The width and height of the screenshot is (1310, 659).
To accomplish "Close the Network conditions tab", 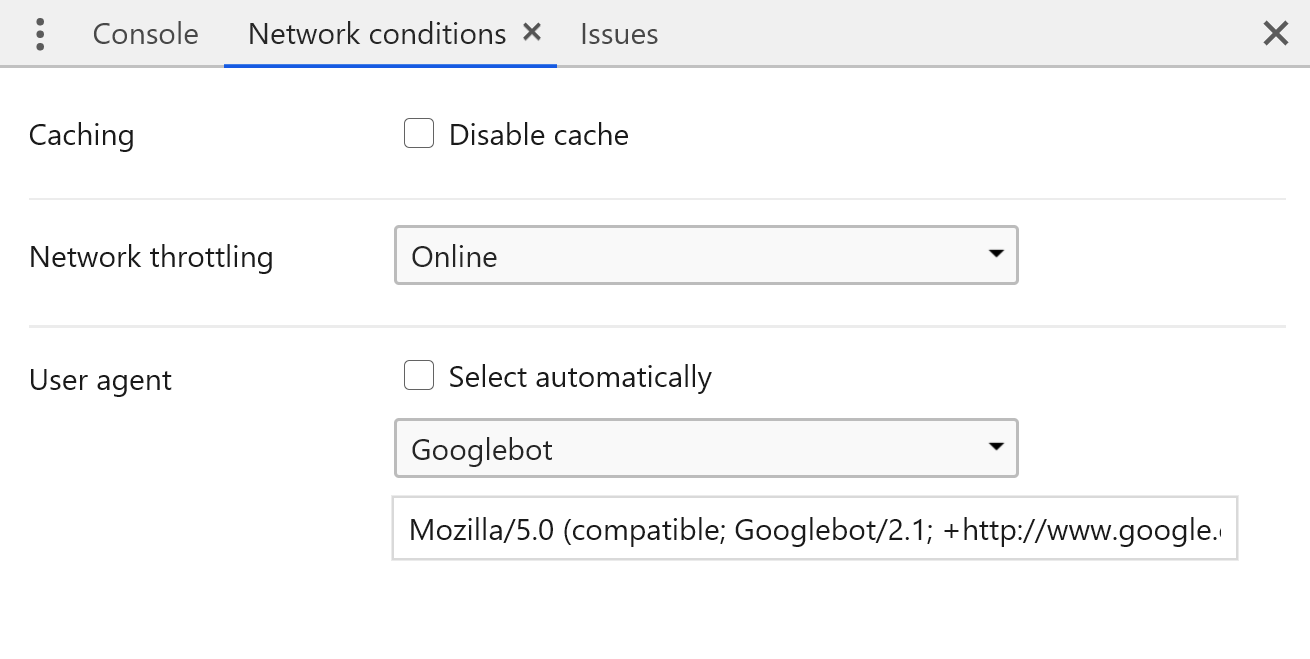I will click(532, 33).
